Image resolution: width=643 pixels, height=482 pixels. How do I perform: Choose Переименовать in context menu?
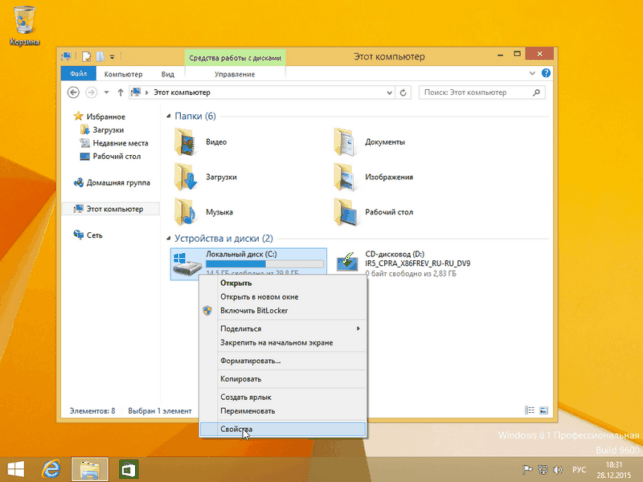click(283, 411)
